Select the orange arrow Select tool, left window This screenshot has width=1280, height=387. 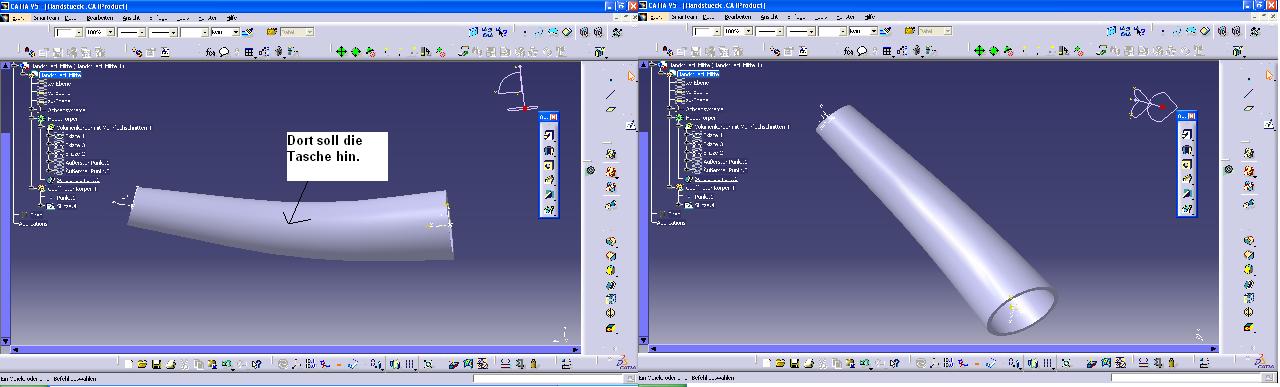tap(631, 76)
